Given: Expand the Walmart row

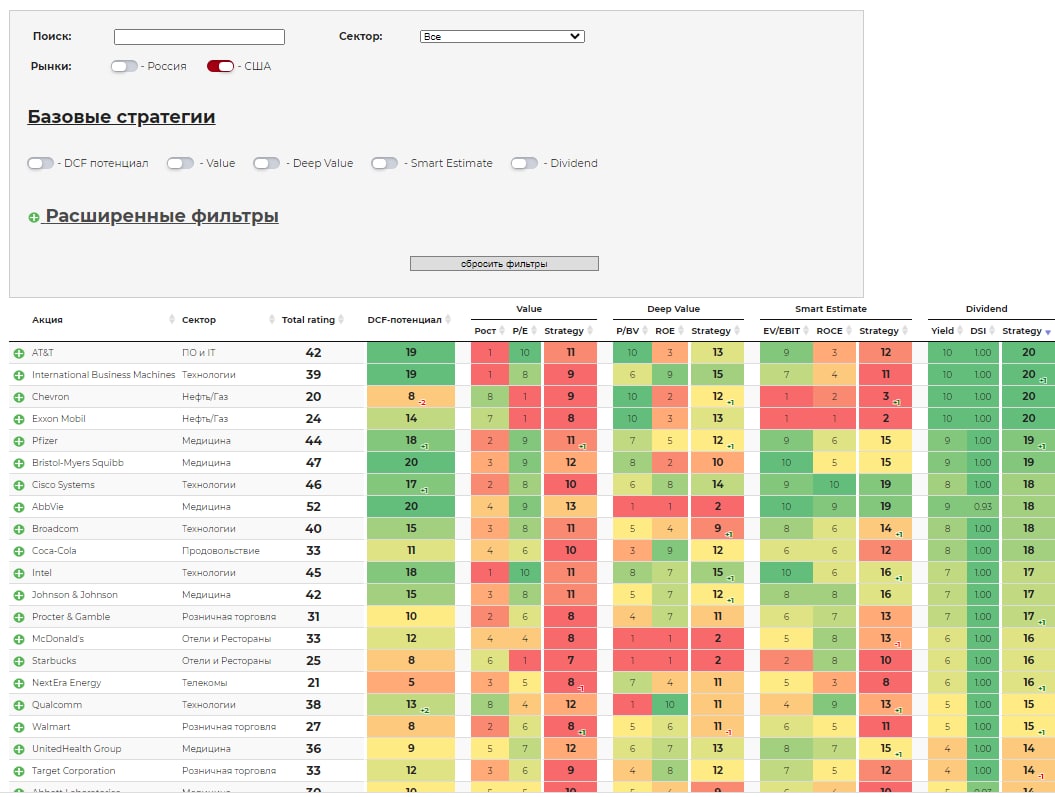Looking at the screenshot, I should point(19,728).
